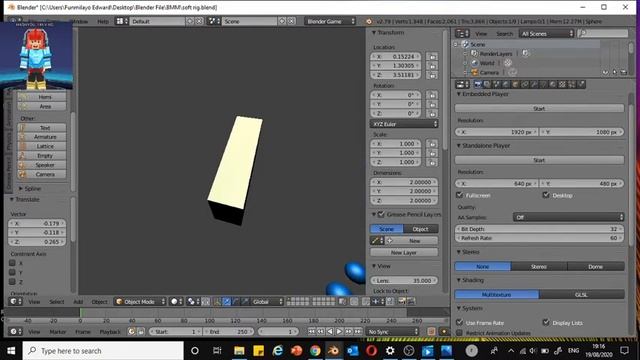Open the Blender icon on Windows taskbar
Screen dimensions: 640x360
(333, 351)
